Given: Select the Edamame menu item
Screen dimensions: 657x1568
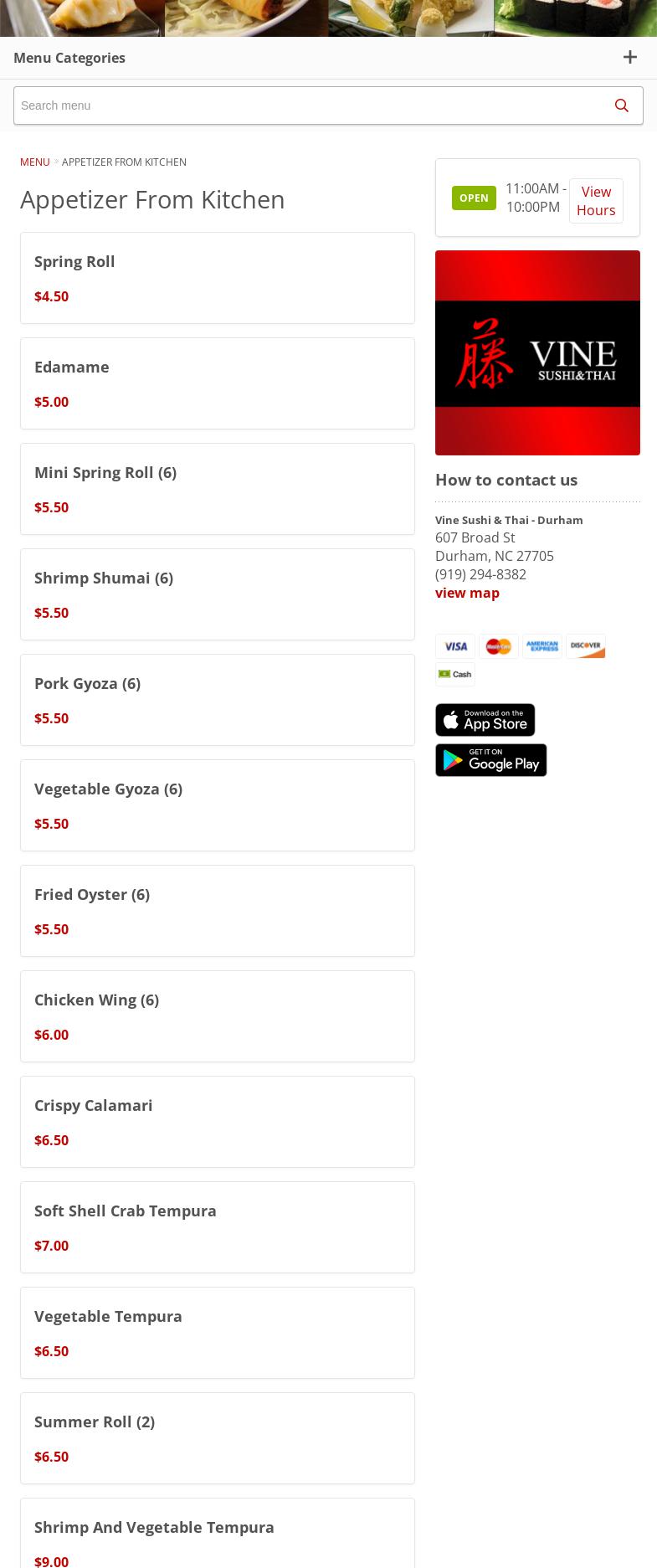Looking at the screenshot, I should pos(218,383).
